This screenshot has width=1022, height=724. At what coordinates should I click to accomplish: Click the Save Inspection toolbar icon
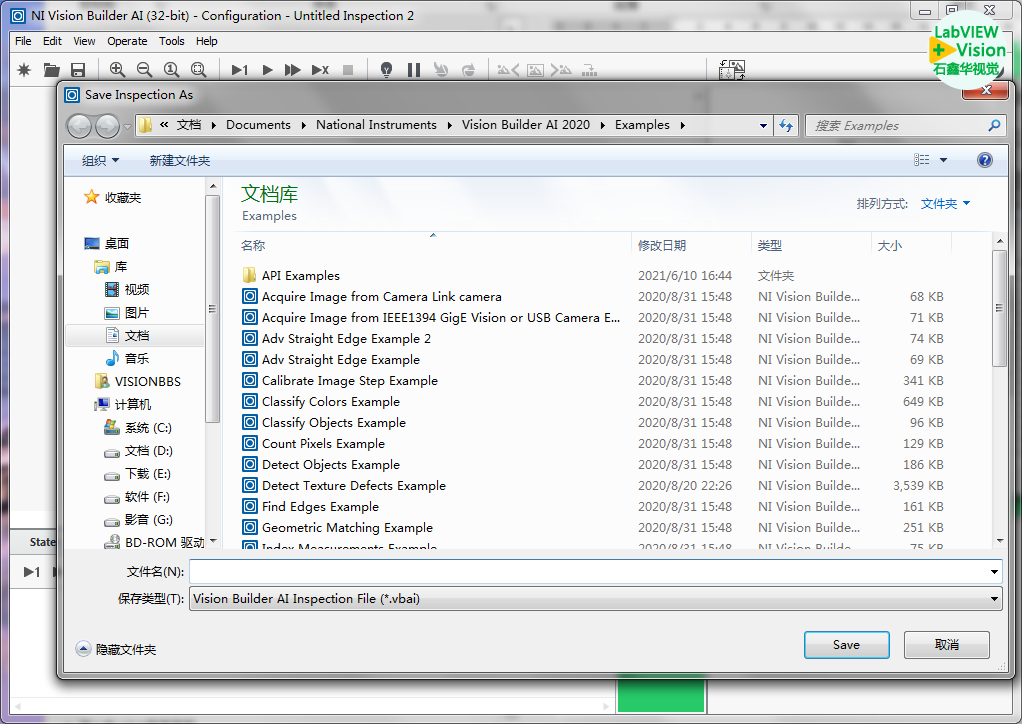(78, 70)
